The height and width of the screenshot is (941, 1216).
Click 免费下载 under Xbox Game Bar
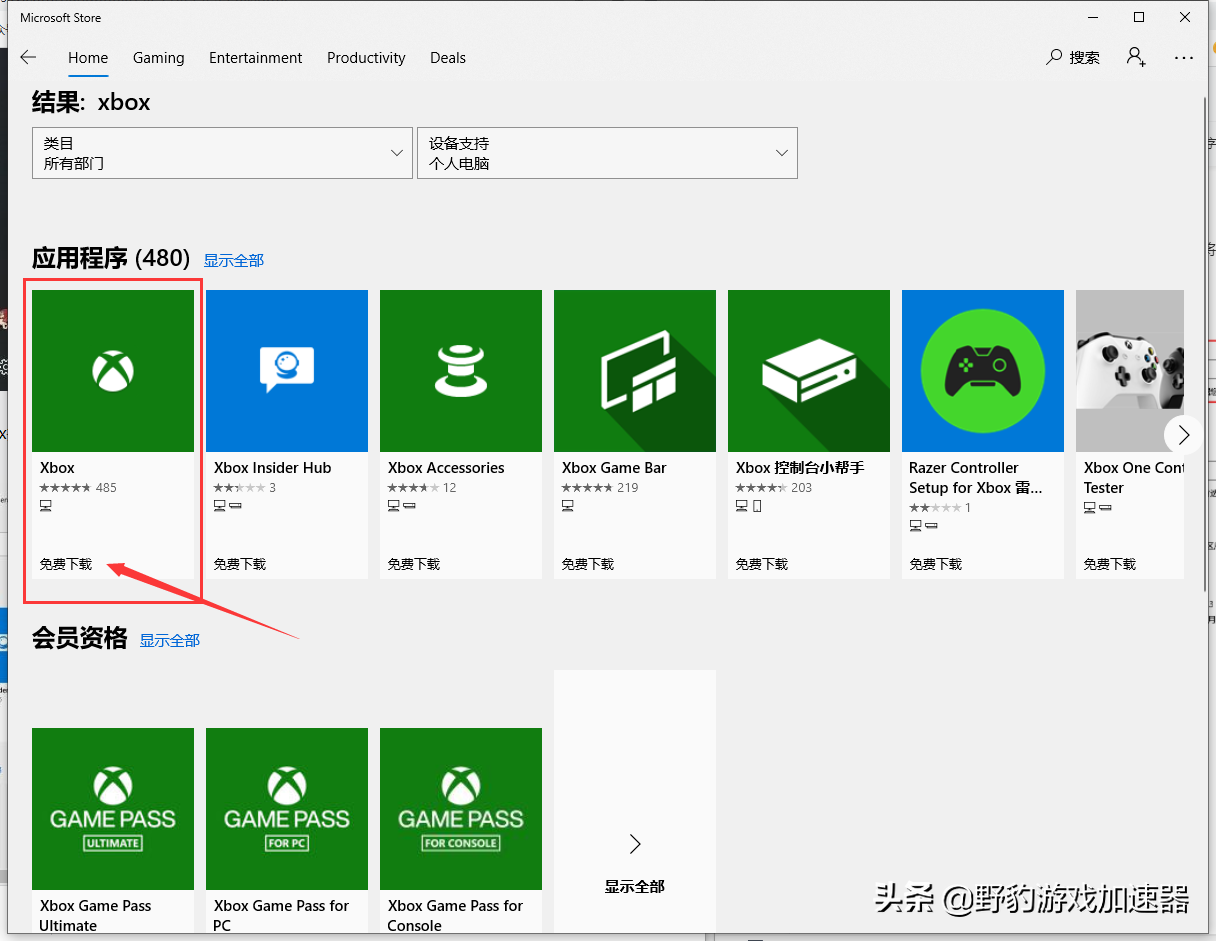pyautogui.click(x=588, y=564)
